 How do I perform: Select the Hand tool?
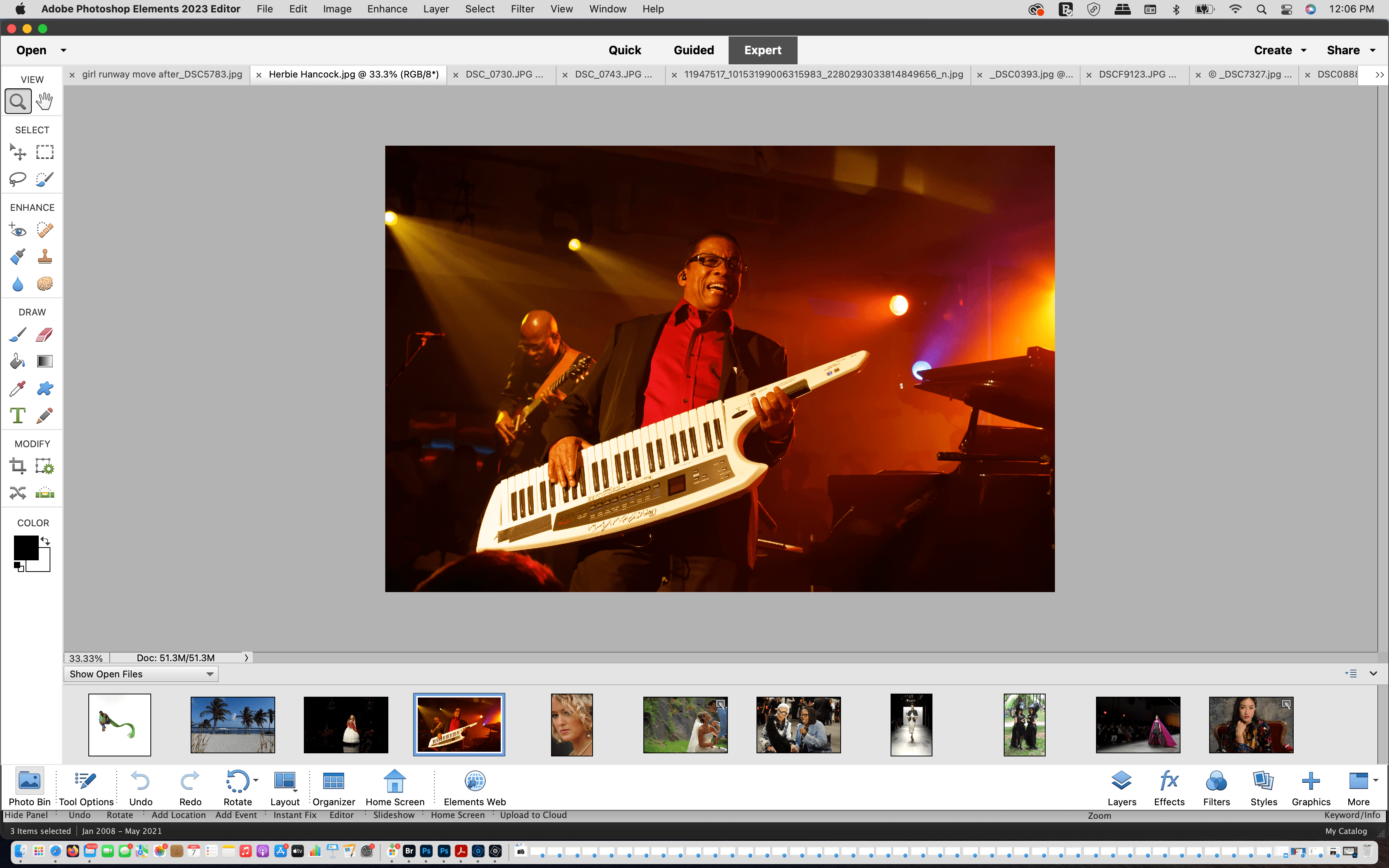(44, 102)
